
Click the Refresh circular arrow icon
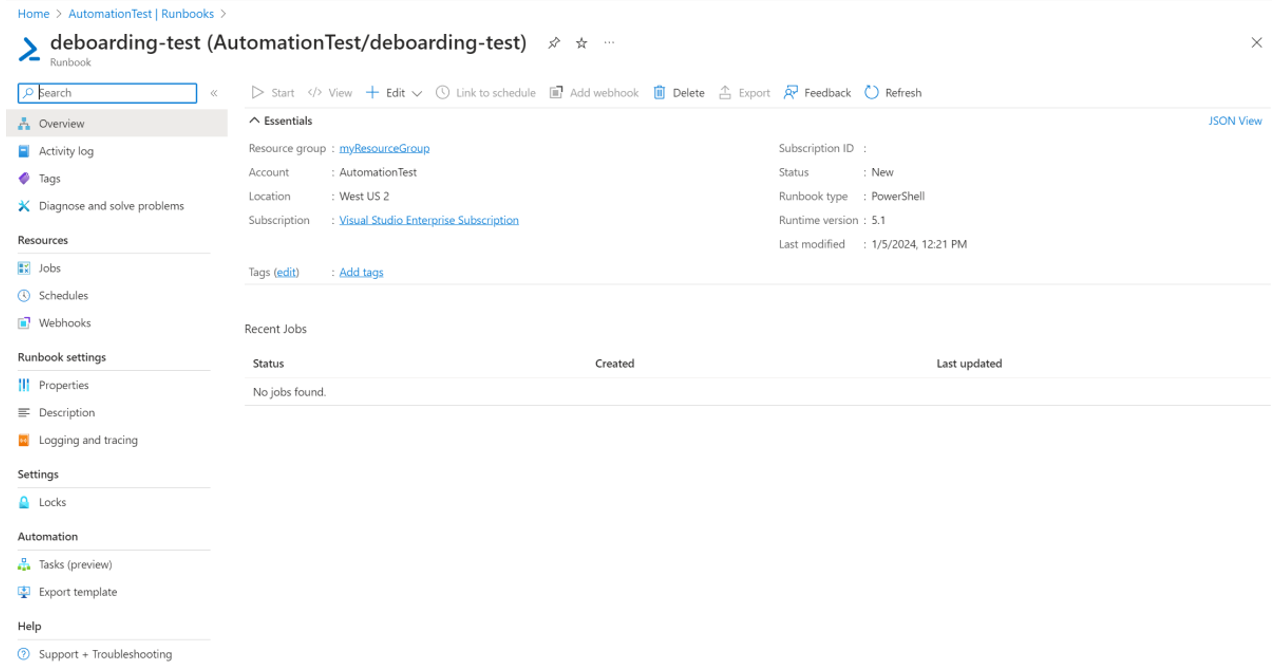871,92
